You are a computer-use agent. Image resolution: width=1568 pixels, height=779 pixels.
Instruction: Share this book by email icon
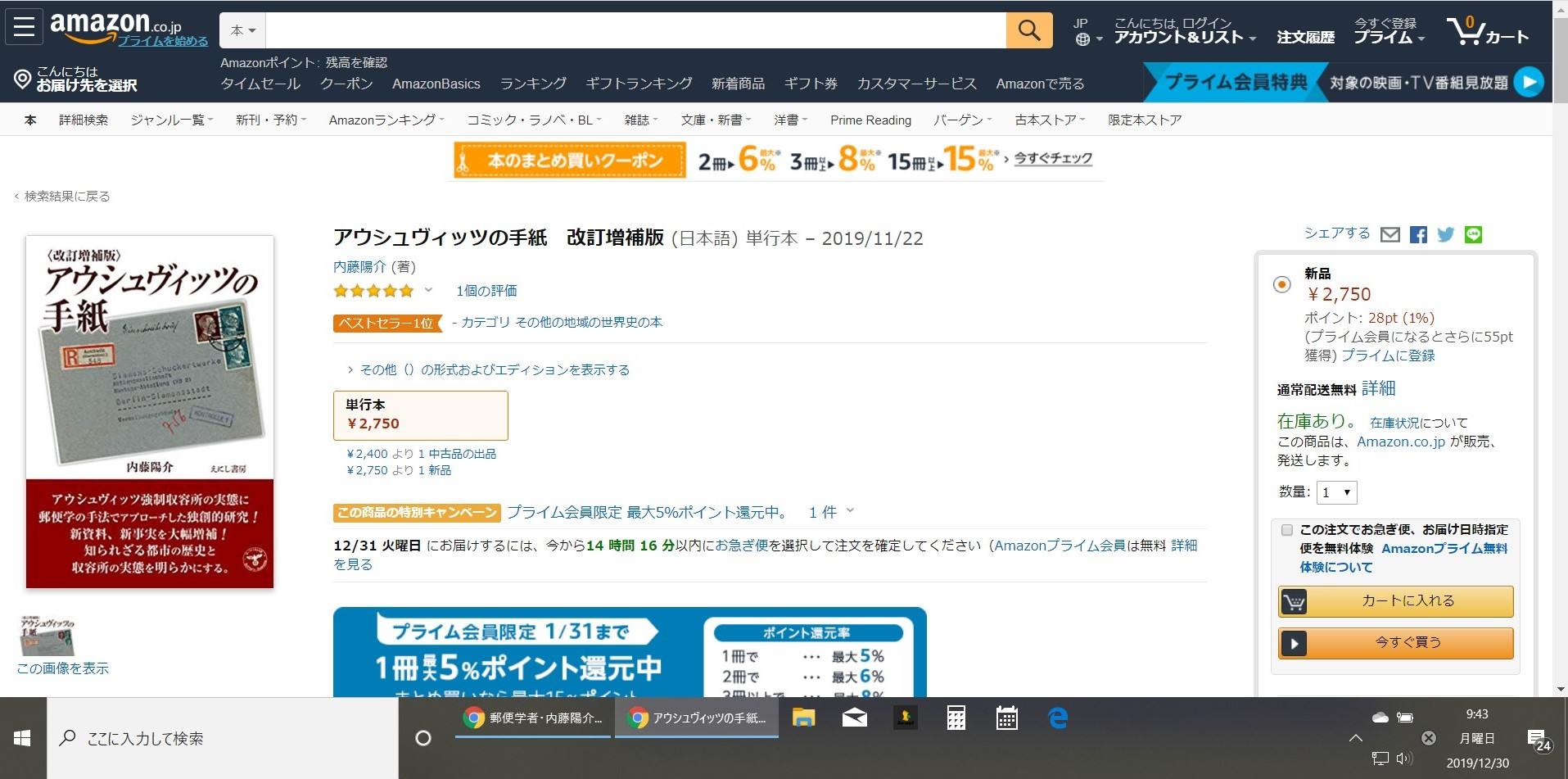pos(1390,235)
